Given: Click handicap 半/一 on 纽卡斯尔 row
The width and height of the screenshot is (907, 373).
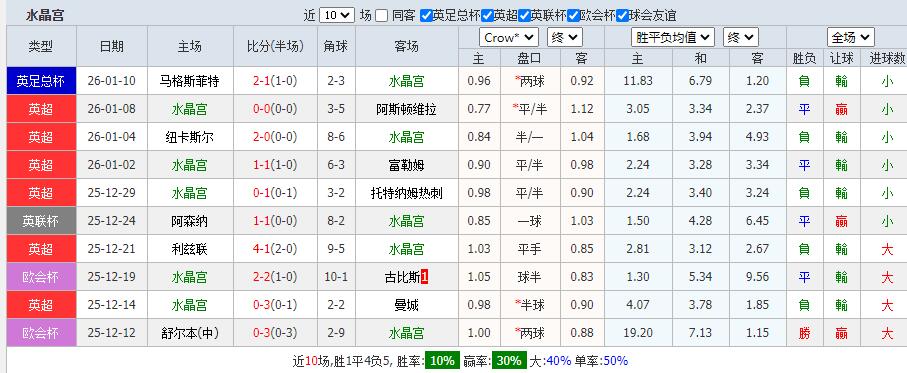Looking at the screenshot, I should (530, 137).
